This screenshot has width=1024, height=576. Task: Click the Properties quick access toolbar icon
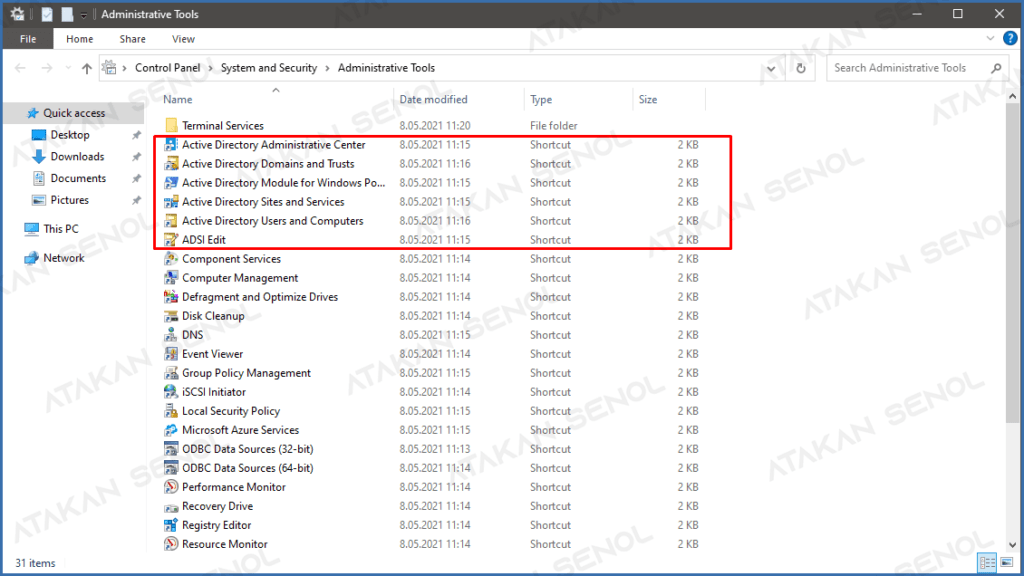(46, 14)
